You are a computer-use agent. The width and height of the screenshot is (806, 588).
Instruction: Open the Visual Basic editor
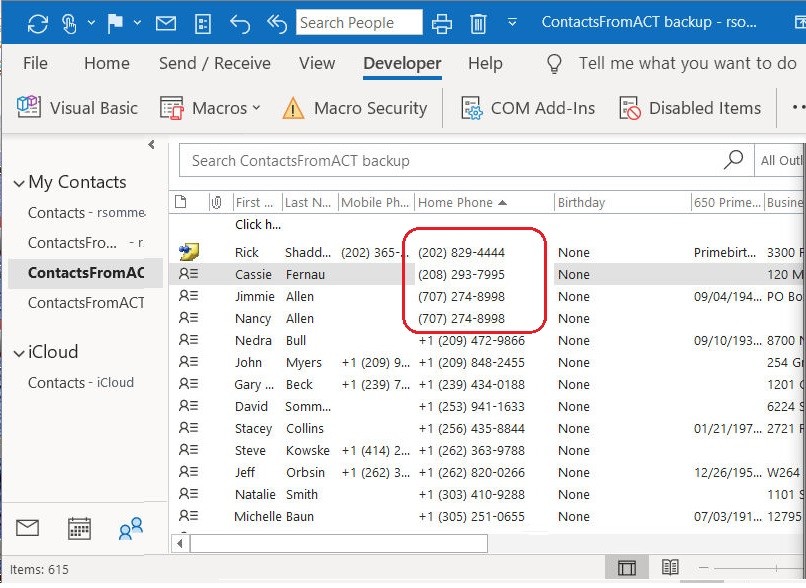coord(77,108)
